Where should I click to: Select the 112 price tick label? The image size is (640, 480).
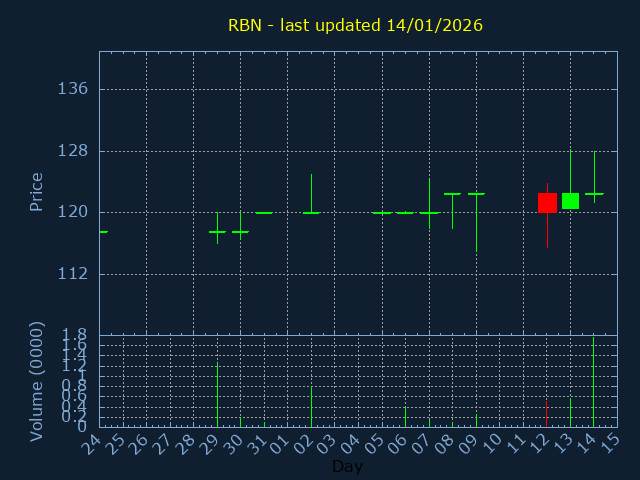(x=73, y=274)
